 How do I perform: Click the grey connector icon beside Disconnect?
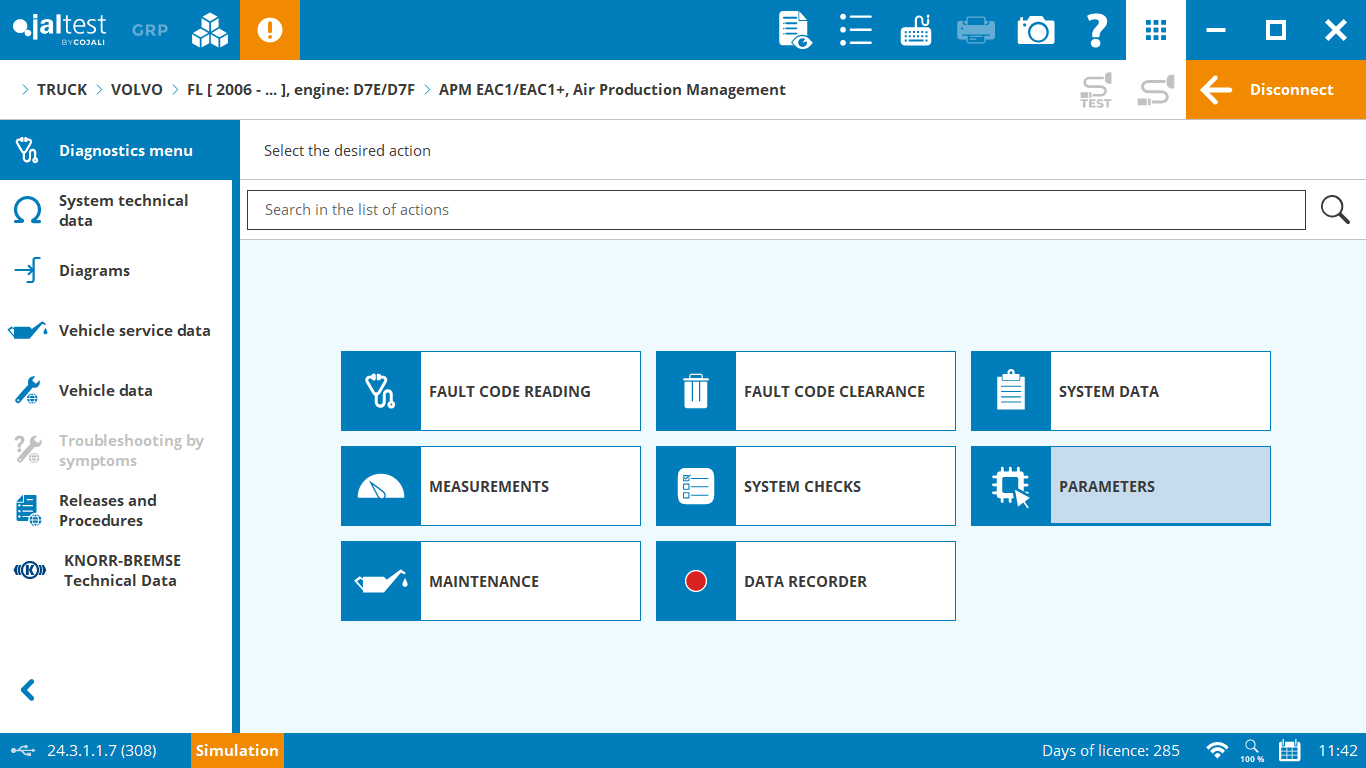(1156, 90)
